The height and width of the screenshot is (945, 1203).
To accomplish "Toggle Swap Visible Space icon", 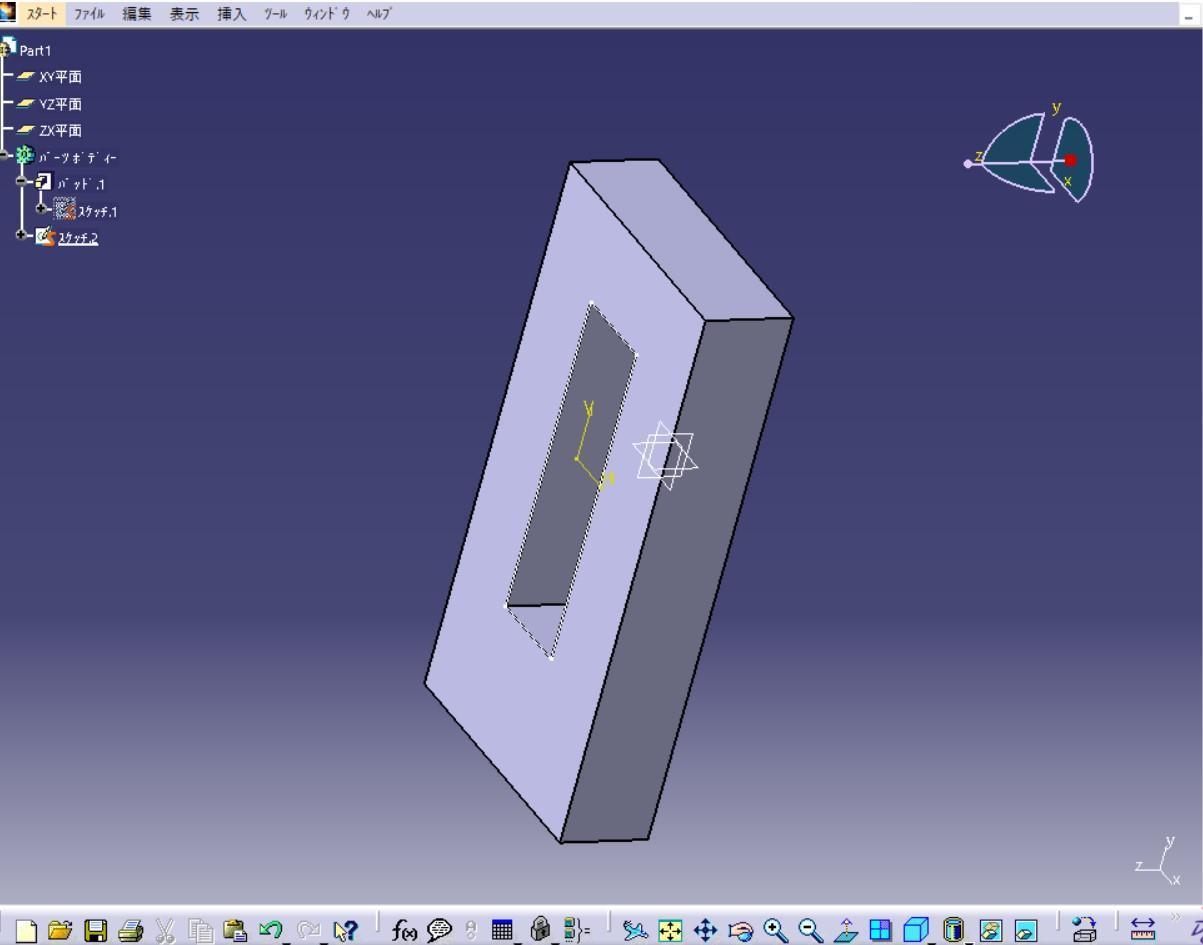I will pyautogui.click(x=1026, y=931).
